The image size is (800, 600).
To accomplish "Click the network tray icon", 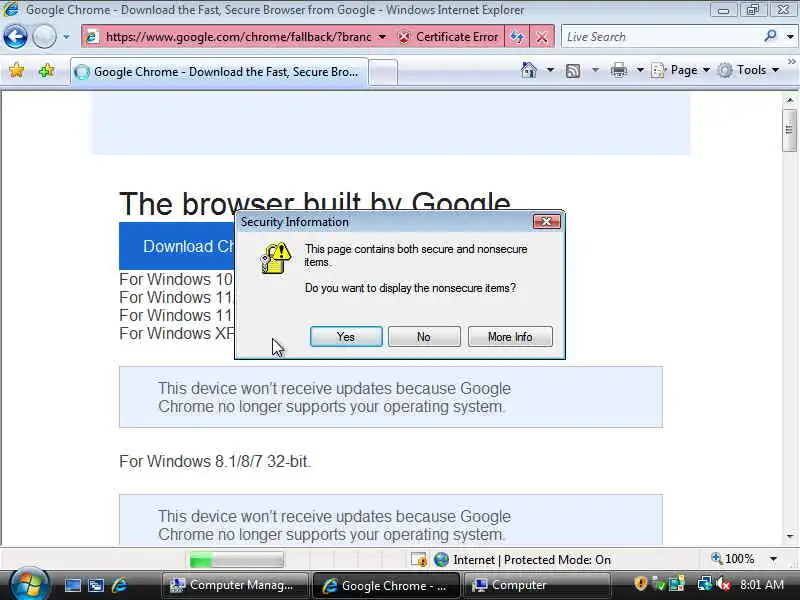I will [x=704, y=583].
